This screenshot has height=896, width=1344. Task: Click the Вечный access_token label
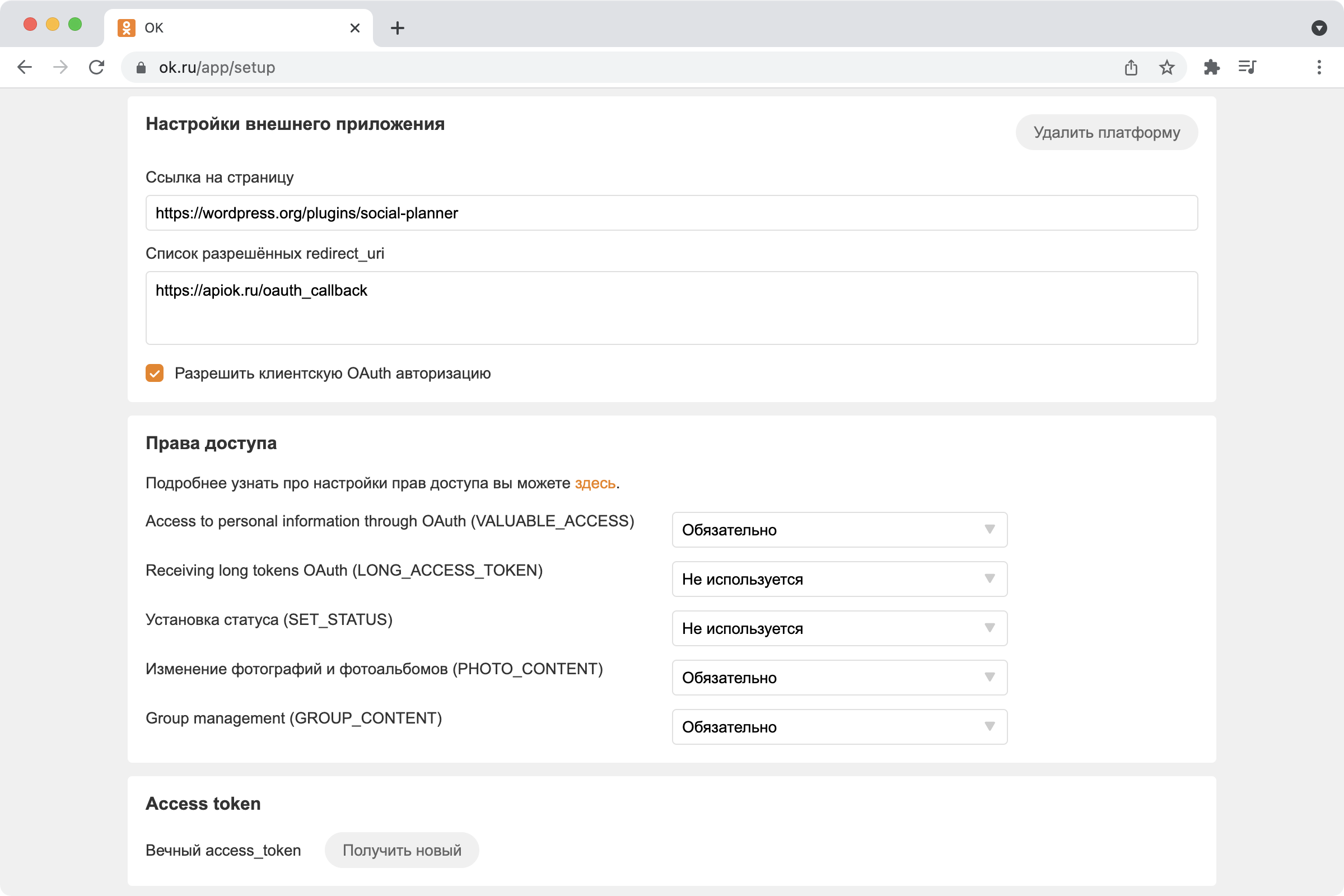223,850
